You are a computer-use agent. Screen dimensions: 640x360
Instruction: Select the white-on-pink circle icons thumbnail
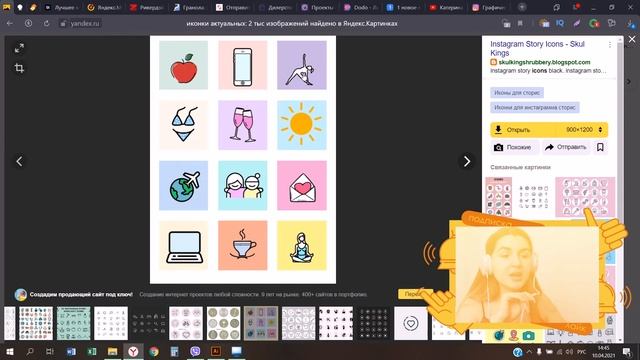coord(299,323)
